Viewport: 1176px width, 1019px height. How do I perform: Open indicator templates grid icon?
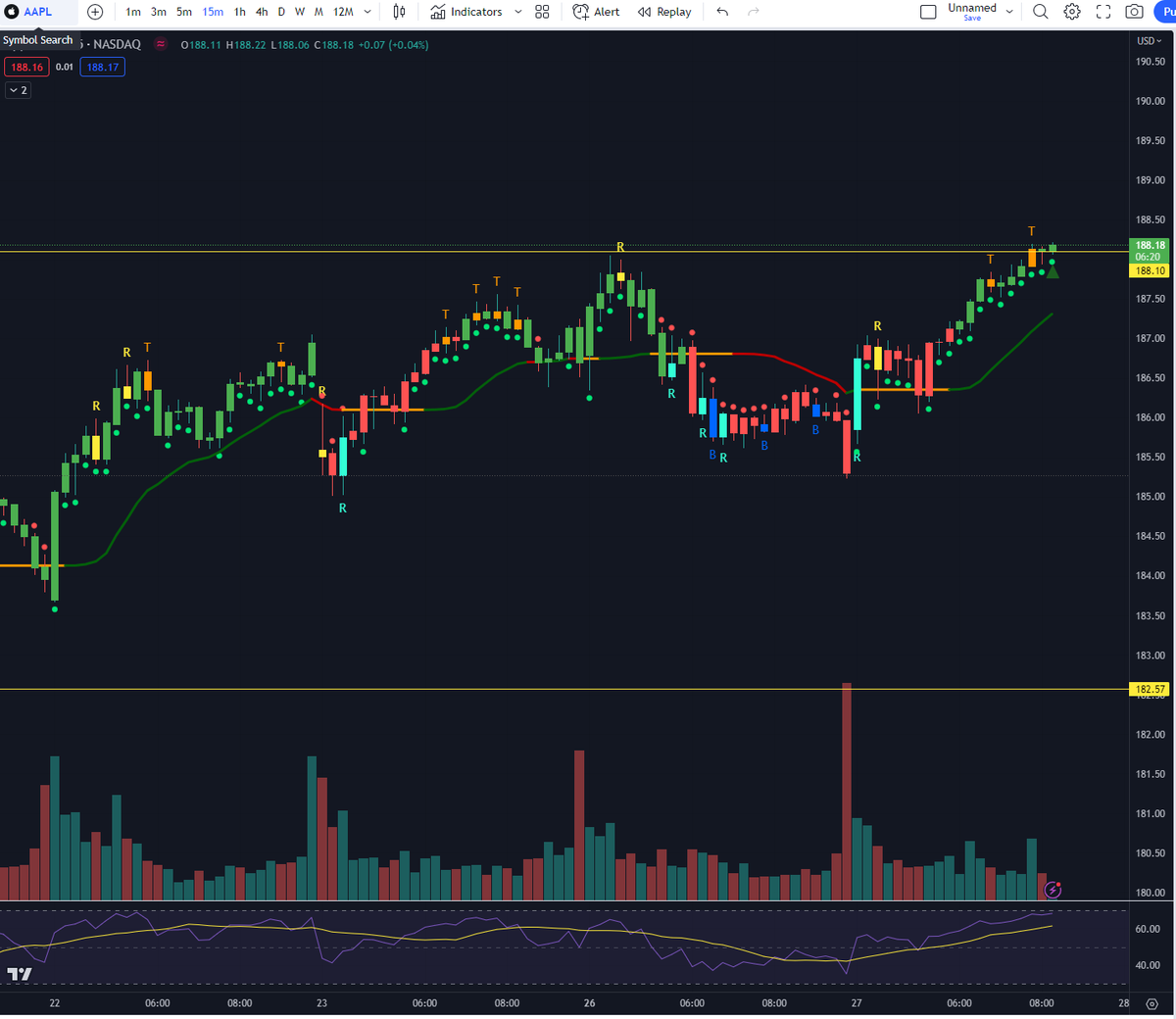(542, 12)
